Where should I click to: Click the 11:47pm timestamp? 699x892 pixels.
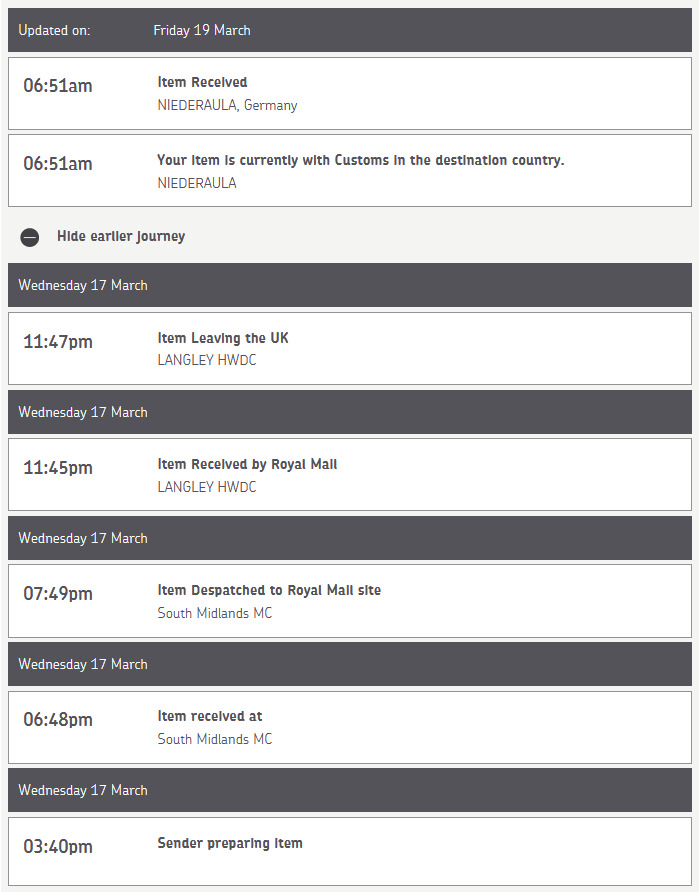tap(58, 342)
